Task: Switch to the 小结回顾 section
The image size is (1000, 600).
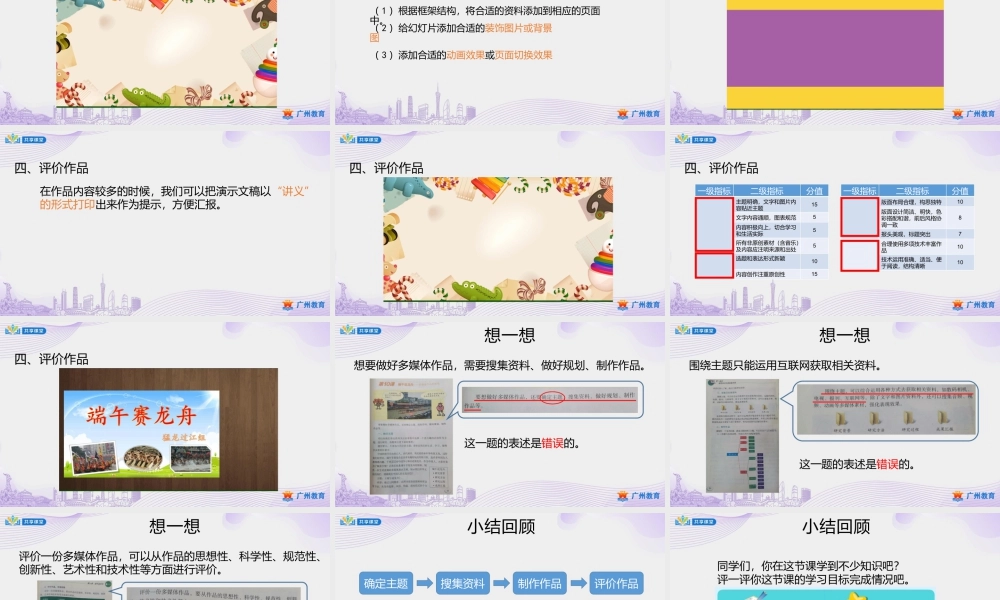Action: (x=501, y=526)
